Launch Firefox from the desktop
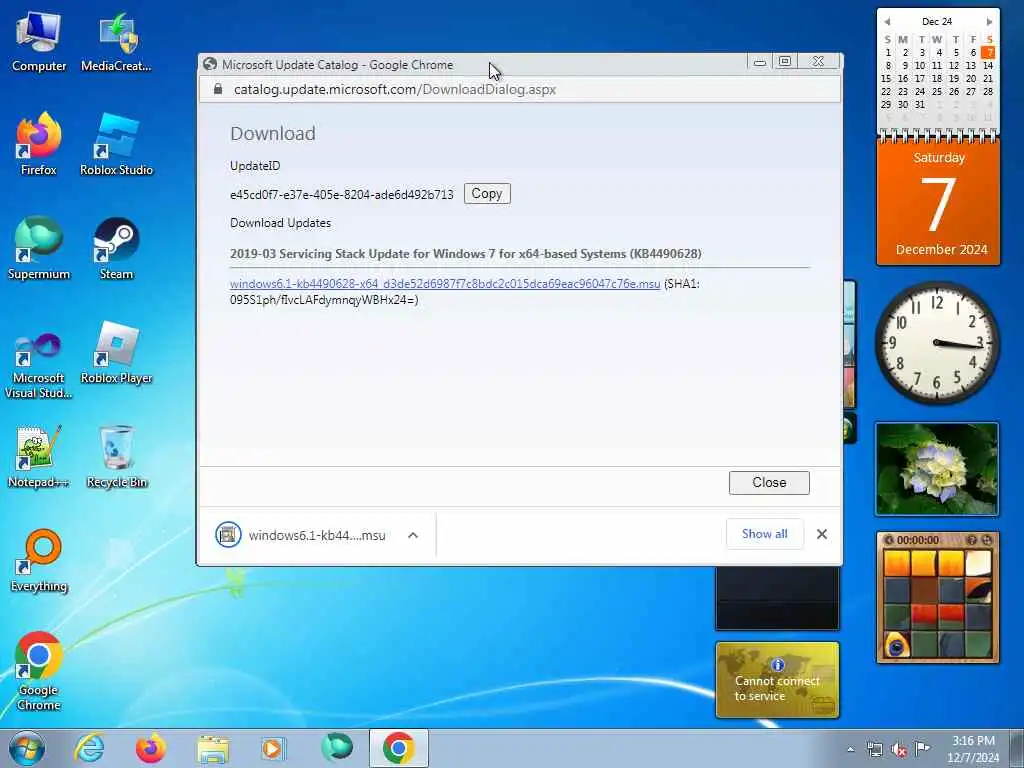 (x=39, y=144)
